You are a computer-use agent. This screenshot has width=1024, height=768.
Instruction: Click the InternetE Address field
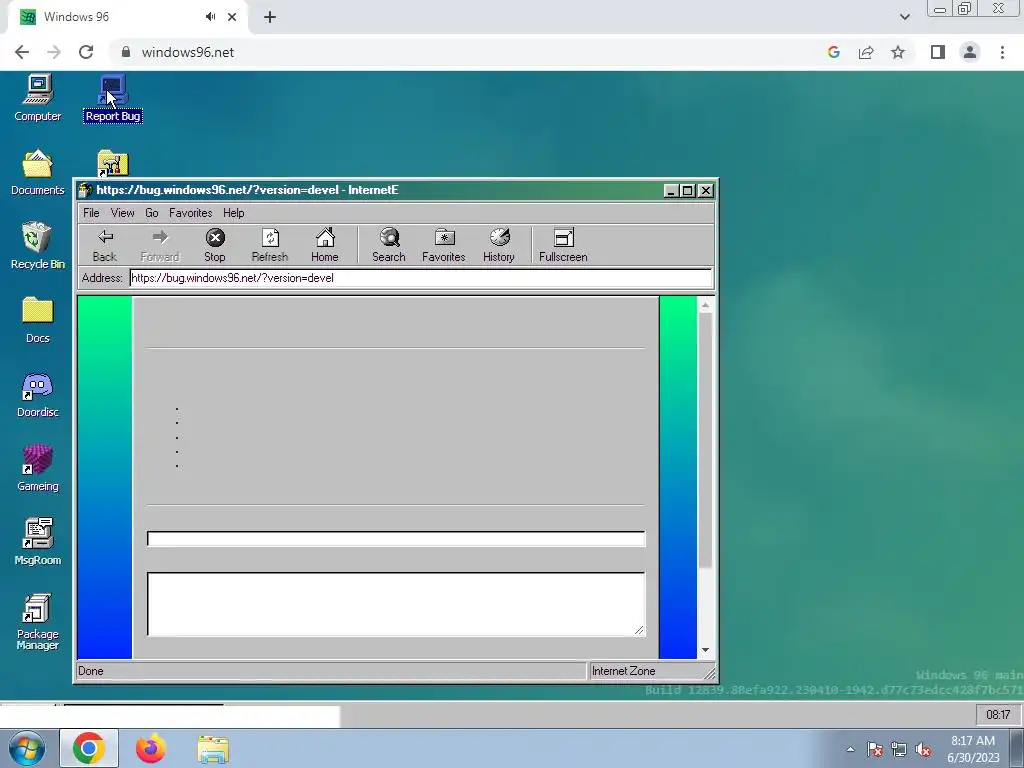[x=421, y=278]
